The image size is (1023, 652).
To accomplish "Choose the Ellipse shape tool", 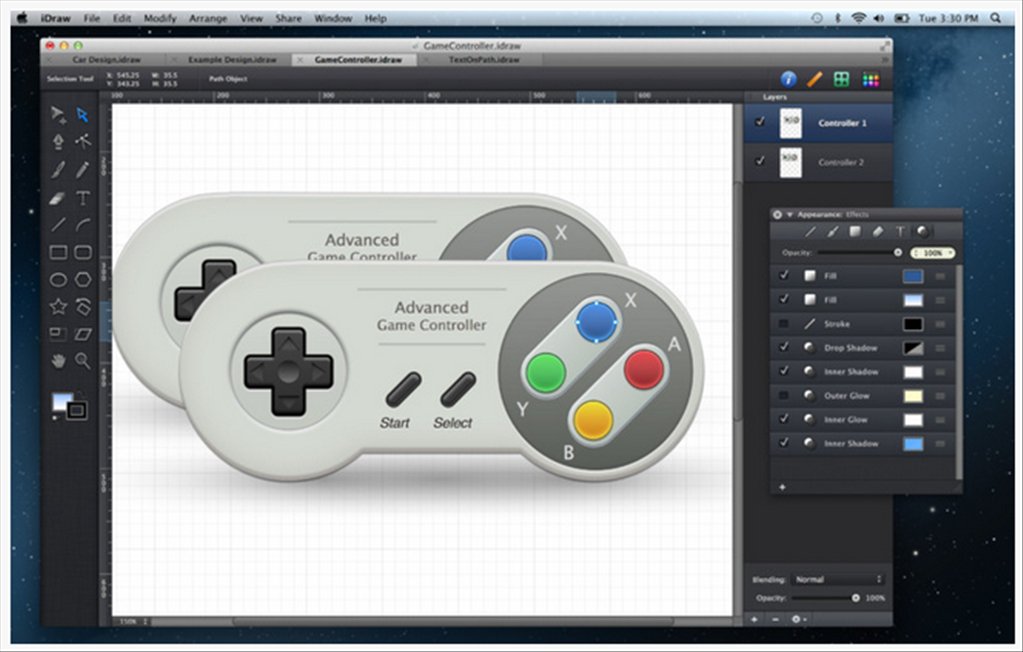I will coord(58,280).
